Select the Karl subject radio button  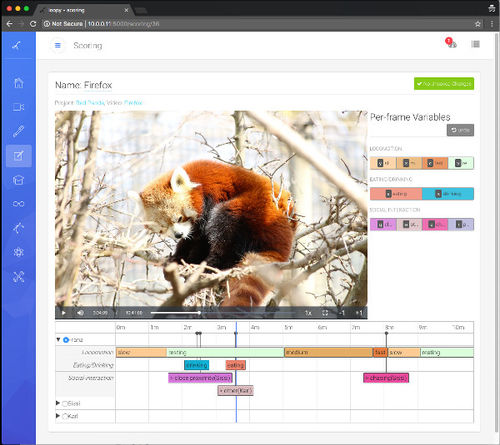65,416
